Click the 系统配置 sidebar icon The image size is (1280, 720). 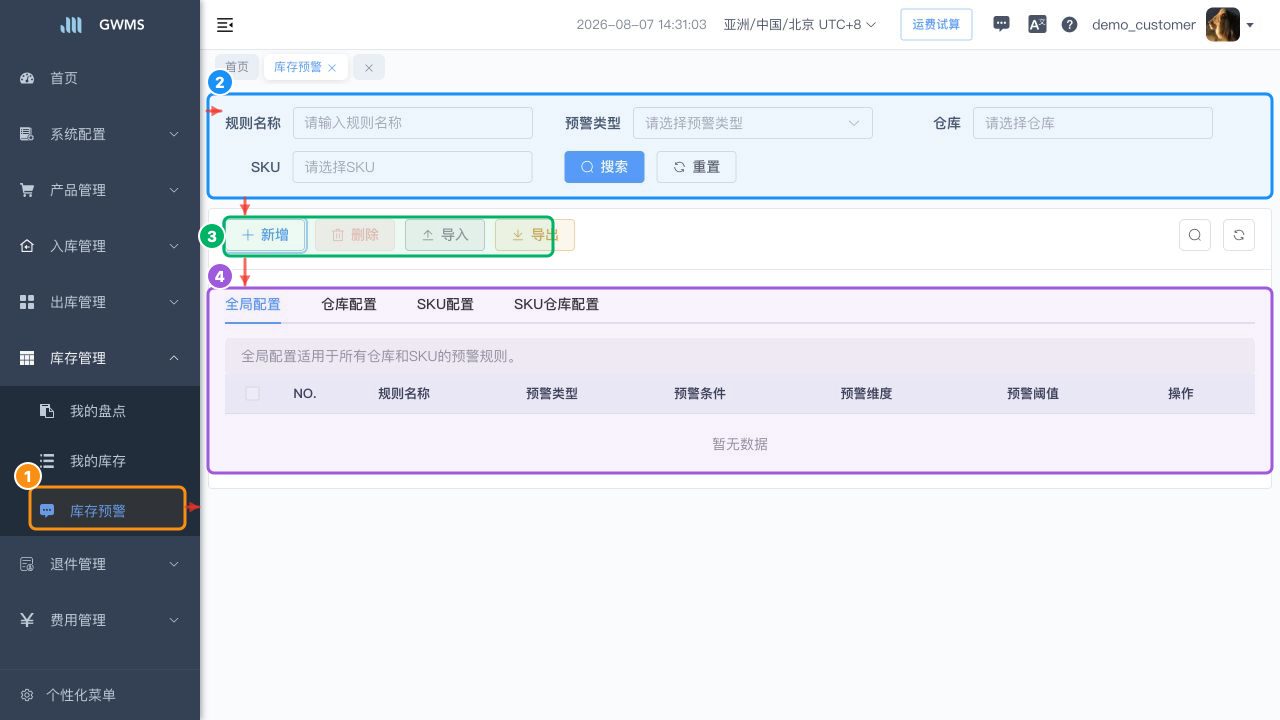[x=27, y=134]
